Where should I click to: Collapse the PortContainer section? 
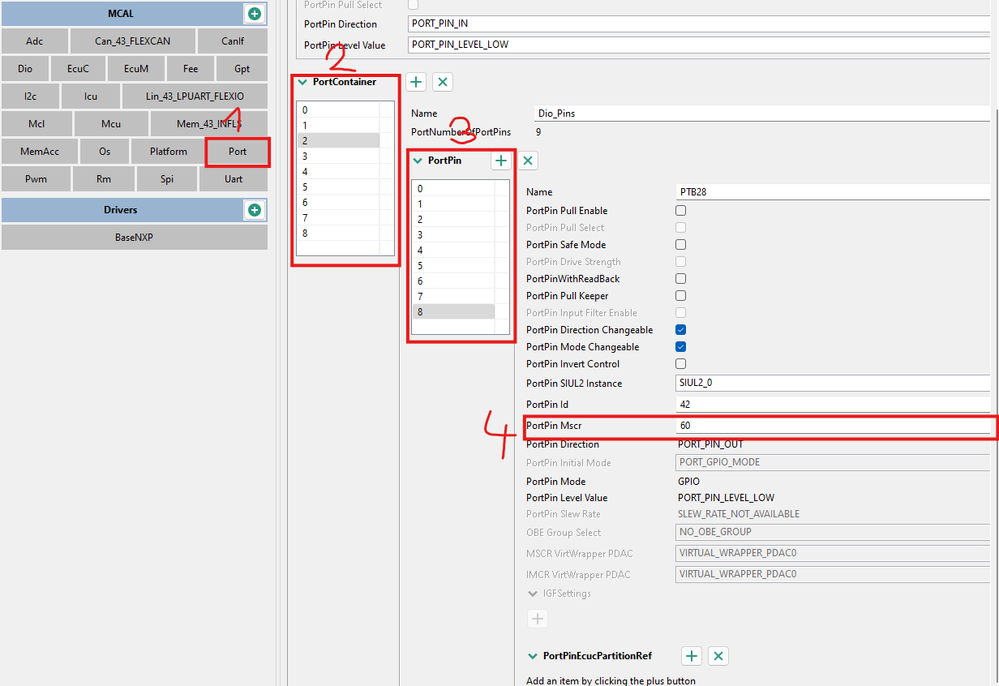(303, 82)
